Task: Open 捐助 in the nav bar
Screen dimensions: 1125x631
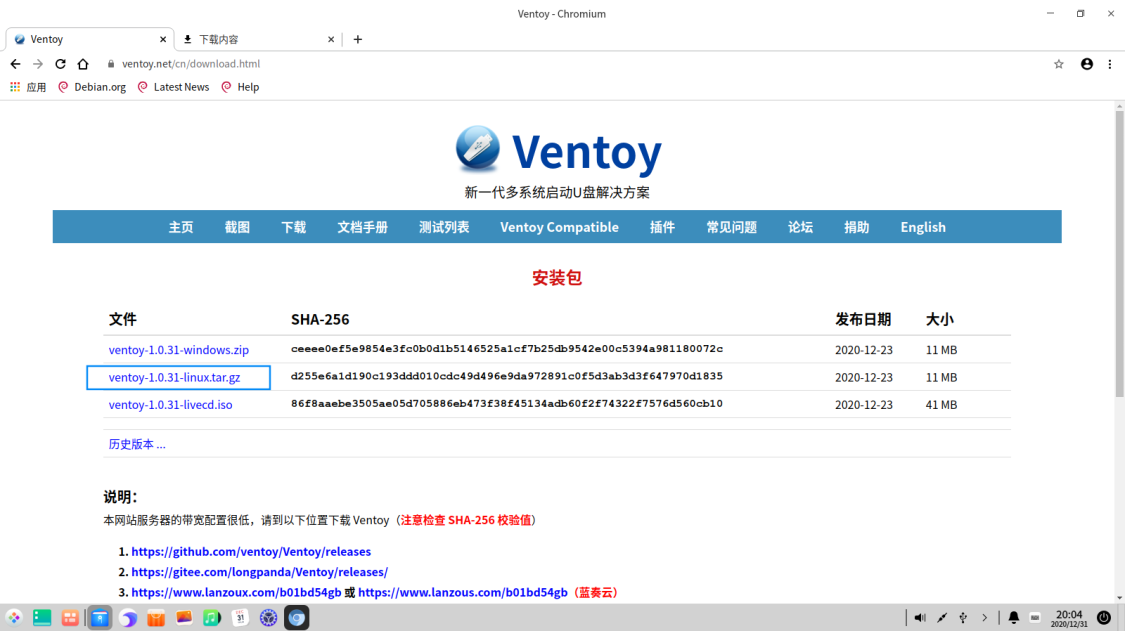Action: pyautogui.click(x=857, y=227)
